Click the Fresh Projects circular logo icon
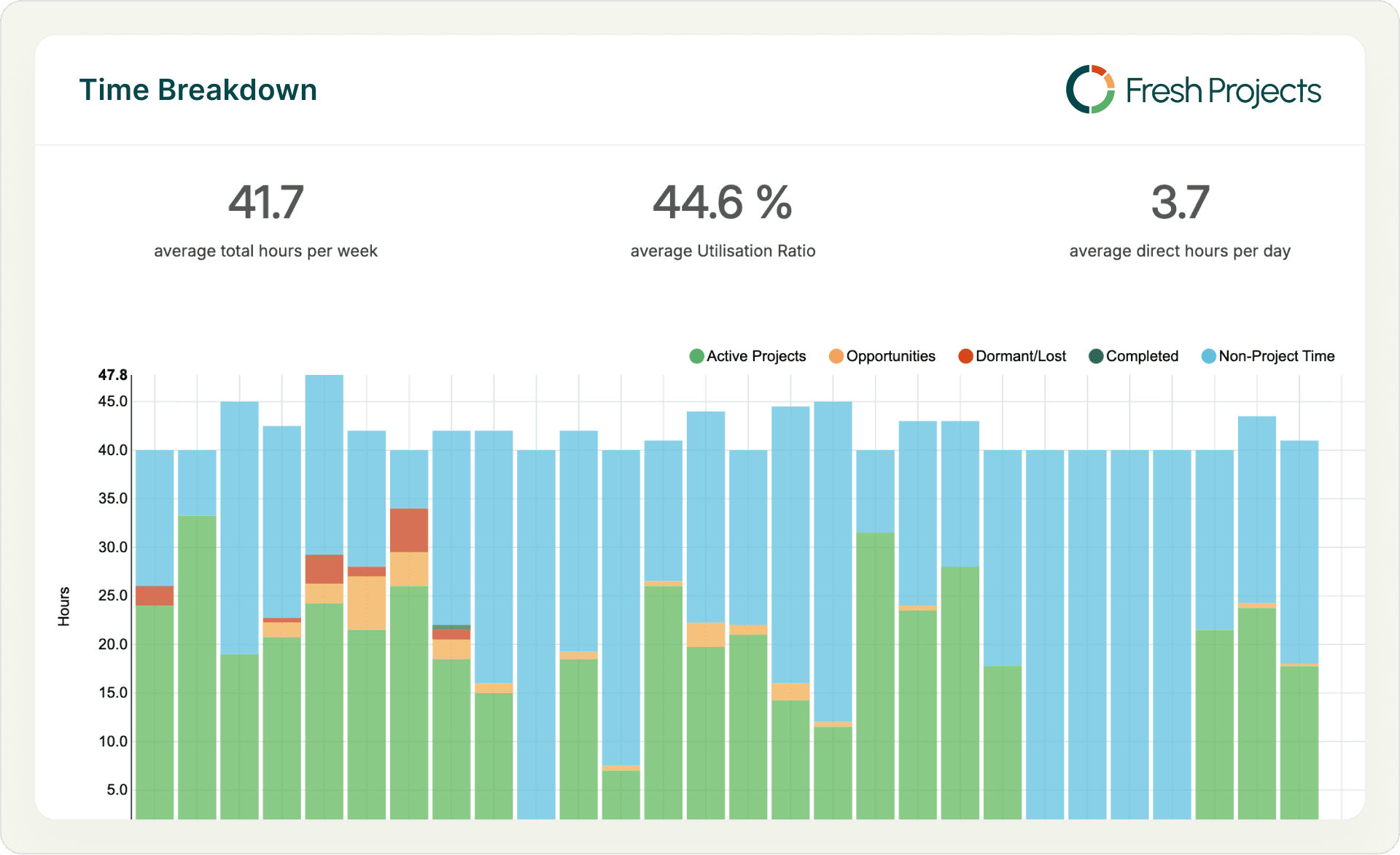This screenshot has height=855, width=1400. 1090,90
